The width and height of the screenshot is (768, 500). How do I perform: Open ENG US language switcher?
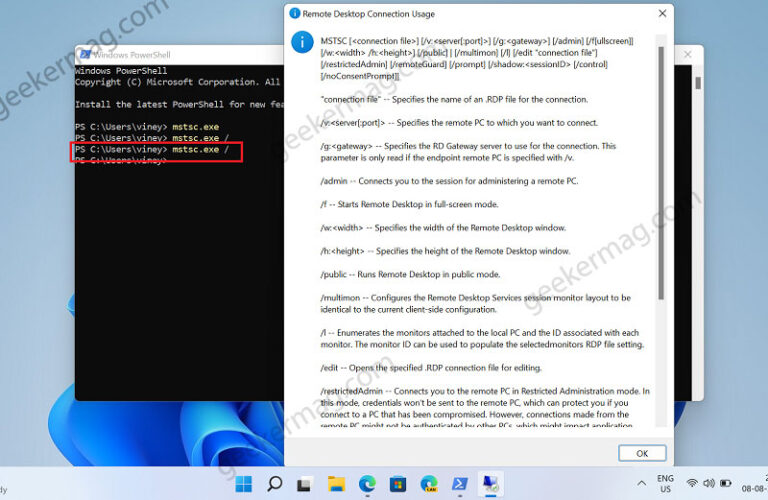coord(665,485)
